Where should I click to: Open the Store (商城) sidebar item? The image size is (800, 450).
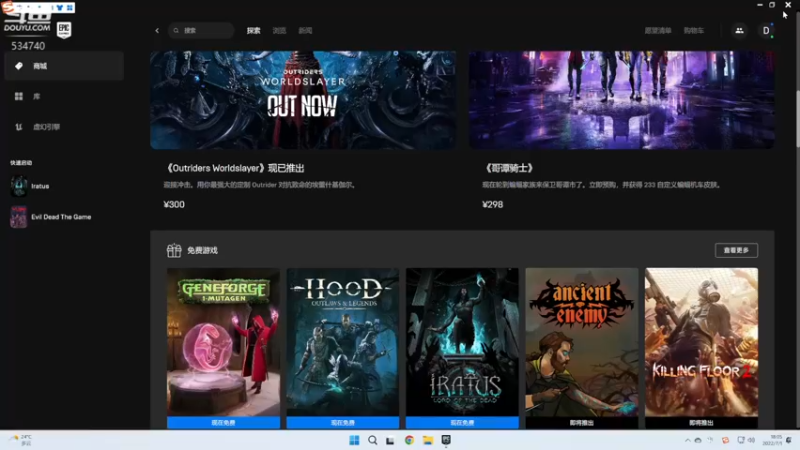pyautogui.click(x=64, y=66)
